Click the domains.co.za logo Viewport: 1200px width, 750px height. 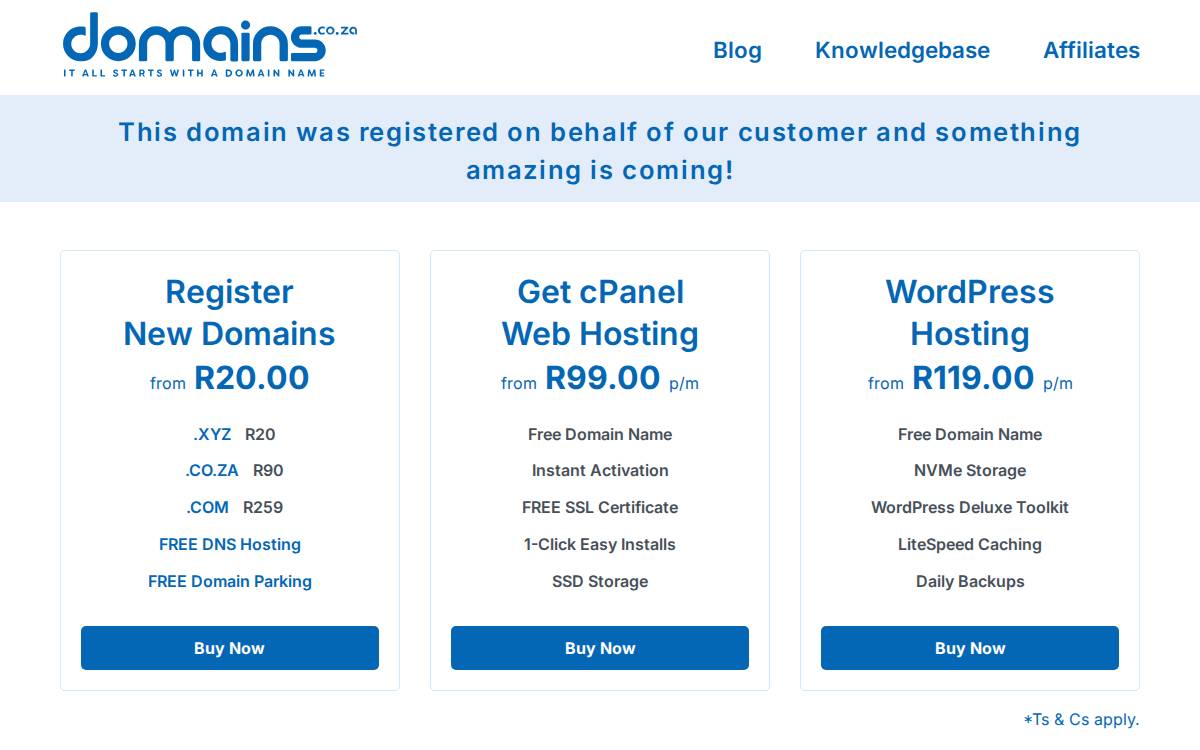click(x=209, y=45)
